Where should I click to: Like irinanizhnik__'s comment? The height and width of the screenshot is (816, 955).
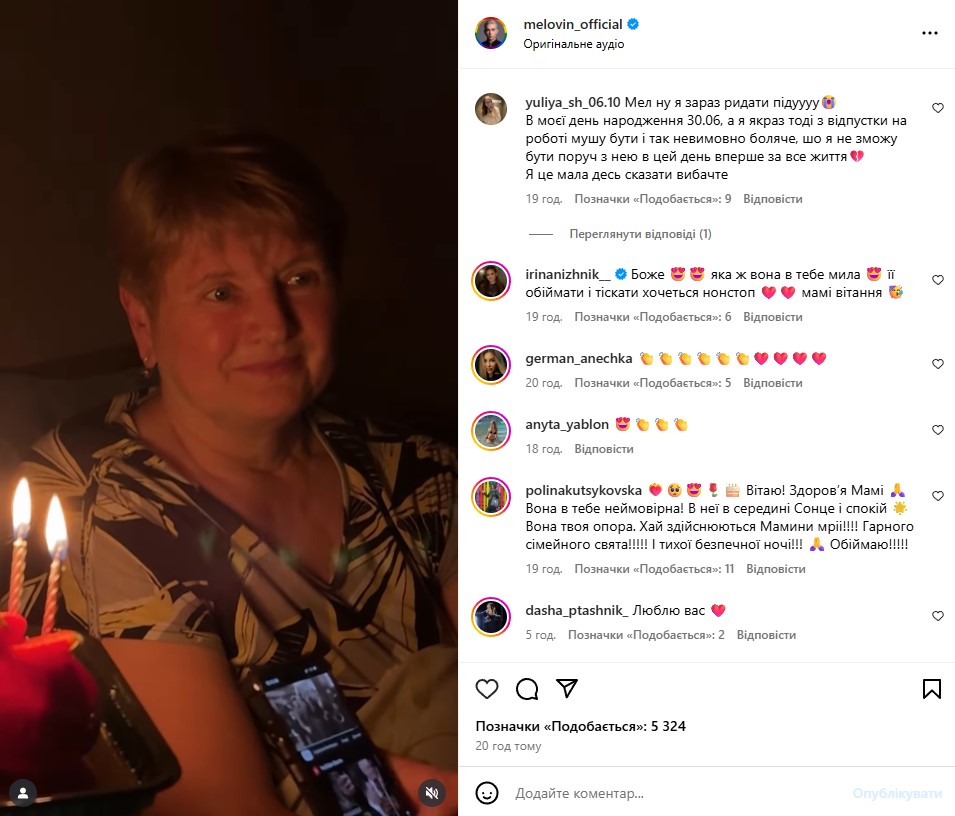pyautogui.click(x=938, y=280)
